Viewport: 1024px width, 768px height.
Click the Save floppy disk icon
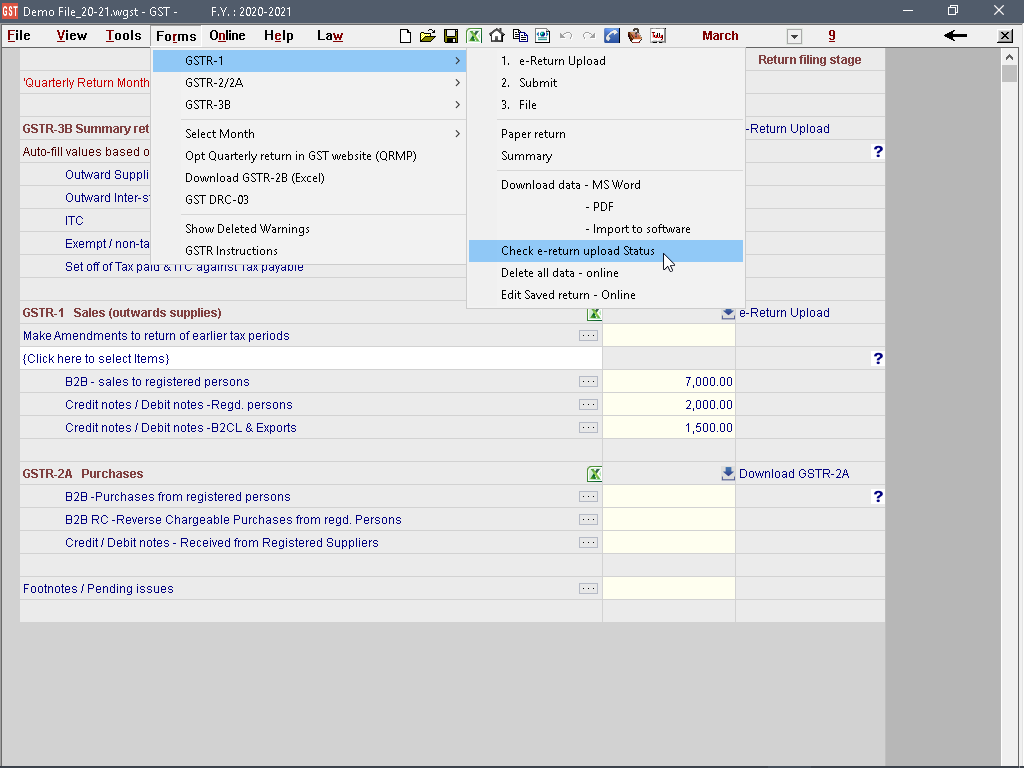click(x=451, y=36)
